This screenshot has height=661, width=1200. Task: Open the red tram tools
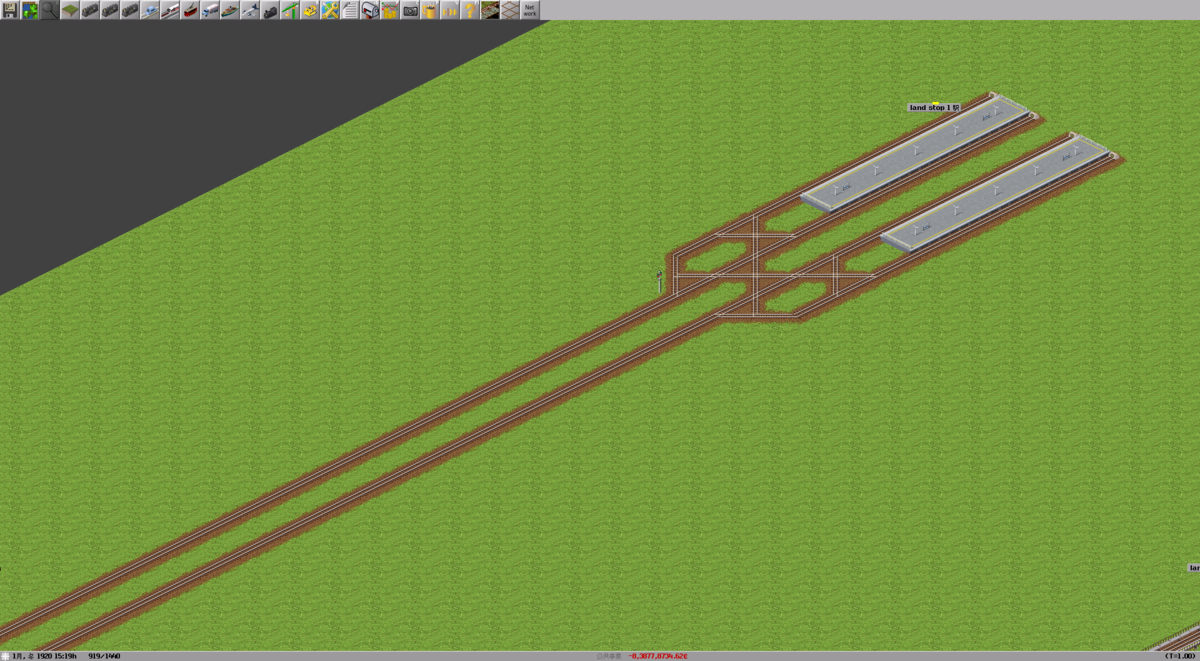click(x=190, y=10)
